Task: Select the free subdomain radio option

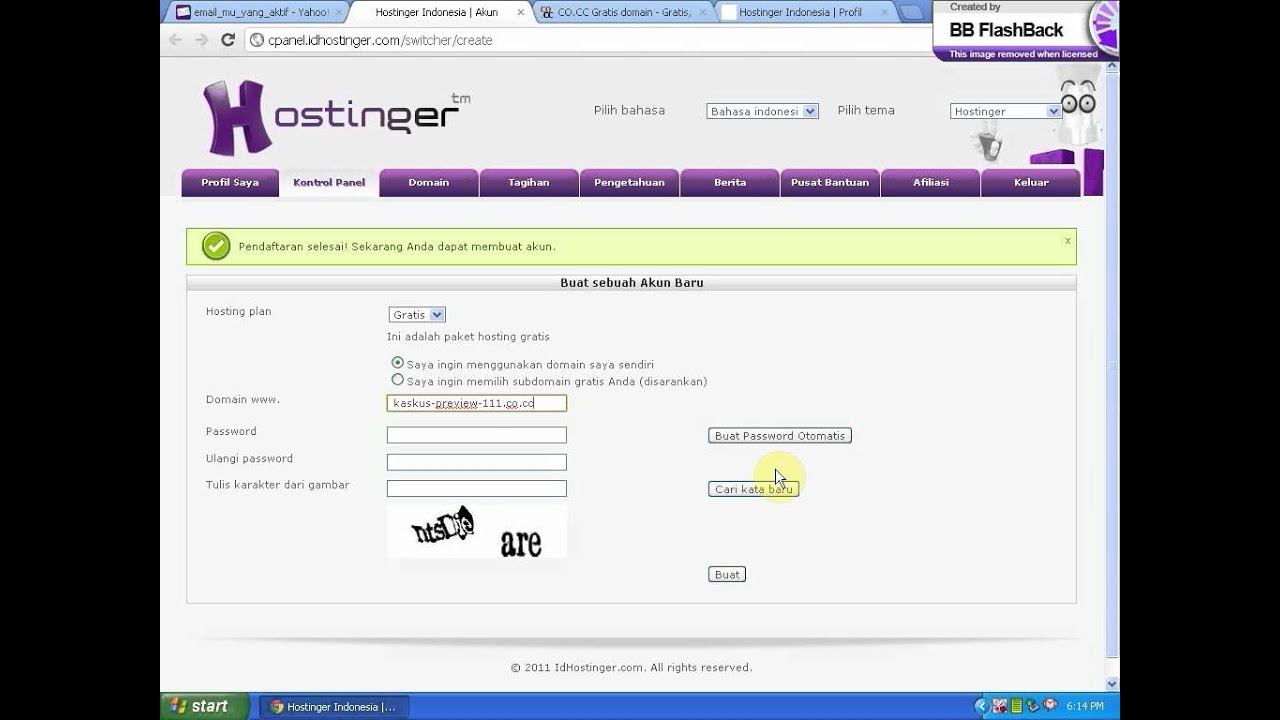Action: pos(398,380)
